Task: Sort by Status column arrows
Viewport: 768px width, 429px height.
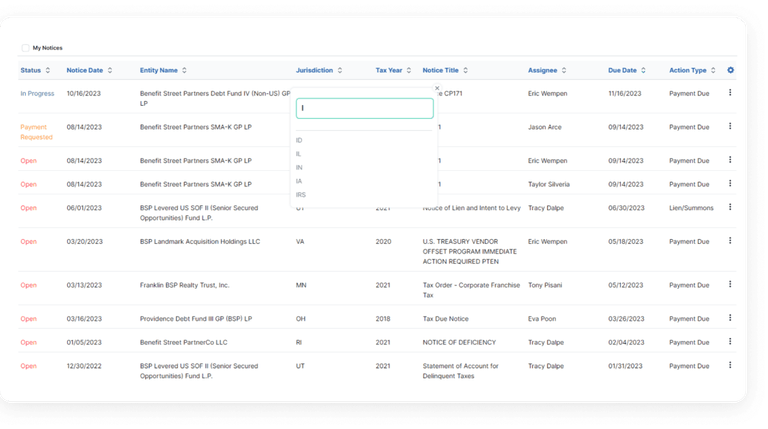Action: [48, 71]
